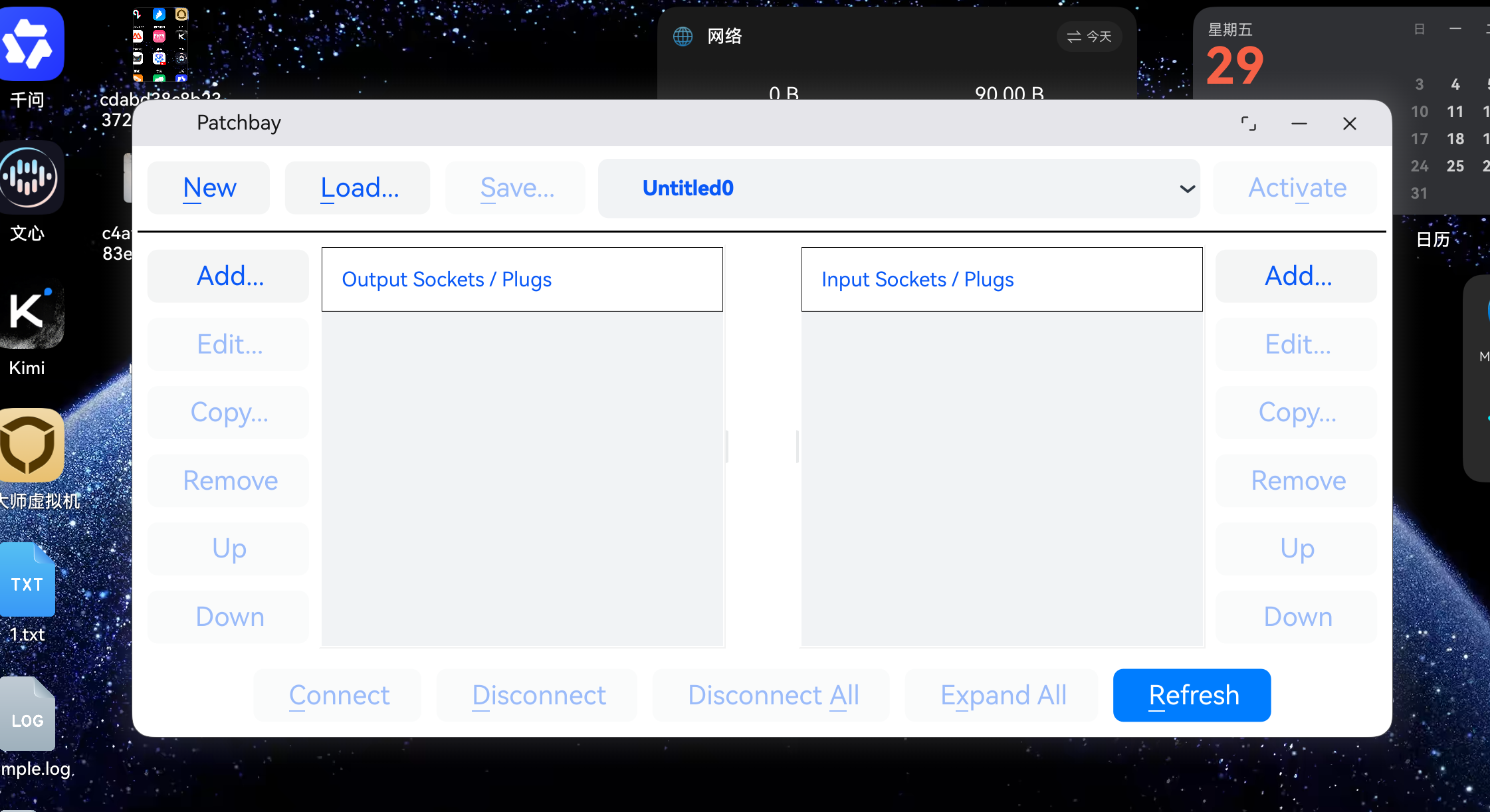Click the Disconnect button
The width and height of the screenshot is (1490, 812).
(537, 695)
